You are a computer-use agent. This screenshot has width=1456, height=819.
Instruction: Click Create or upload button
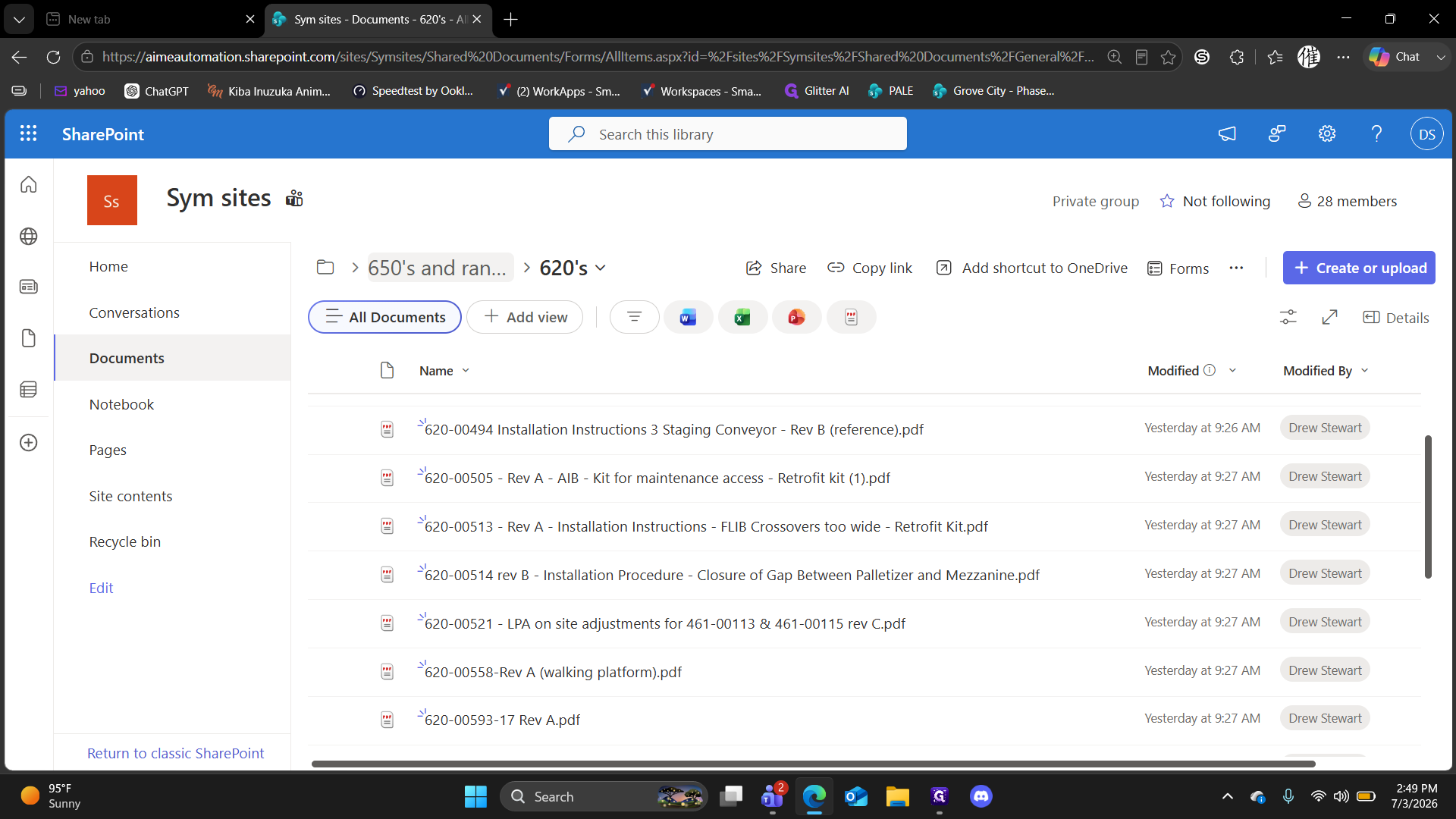[1359, 268]
